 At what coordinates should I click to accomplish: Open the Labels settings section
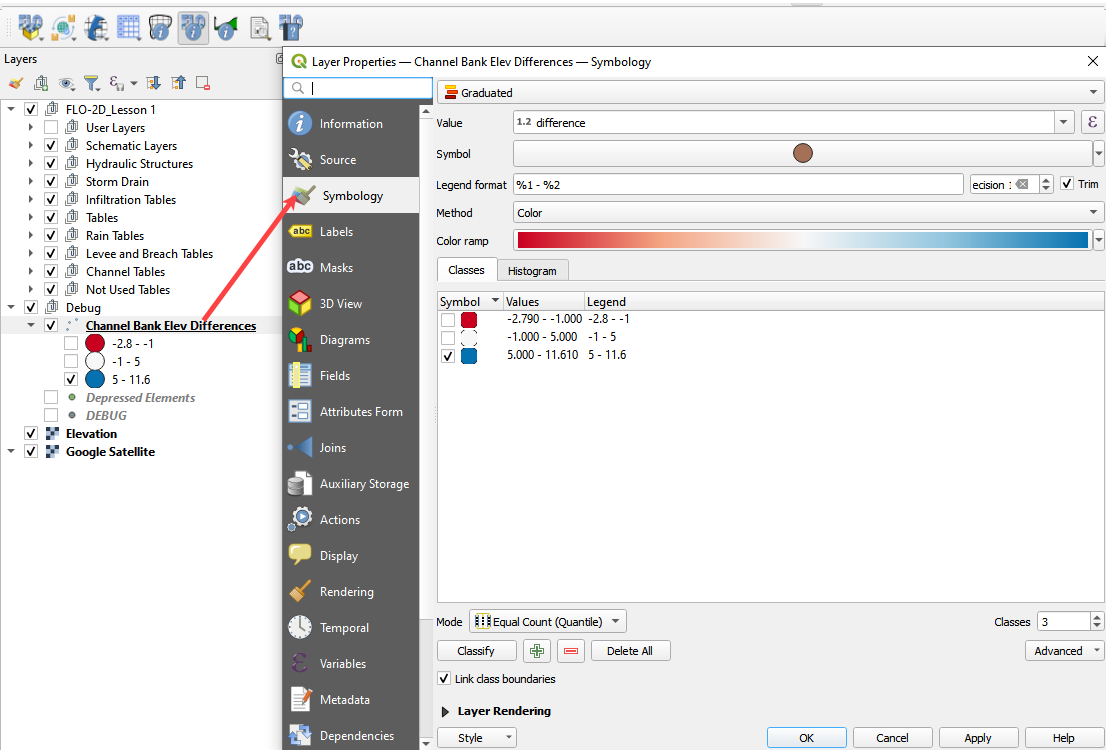pos(336,232)
